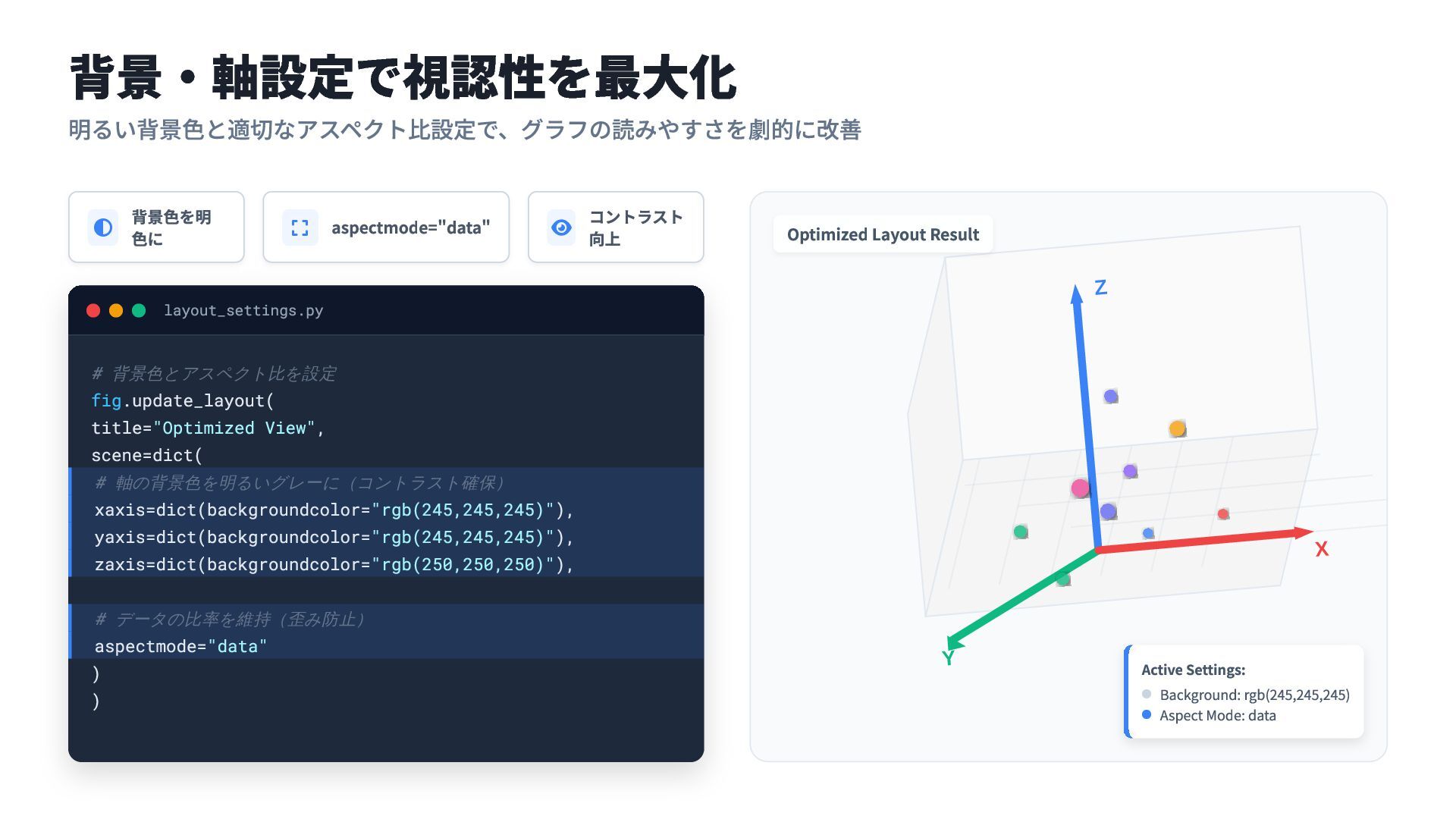
Task: Click the aspectmode expand-frame icon
Action: click(300, 227)
